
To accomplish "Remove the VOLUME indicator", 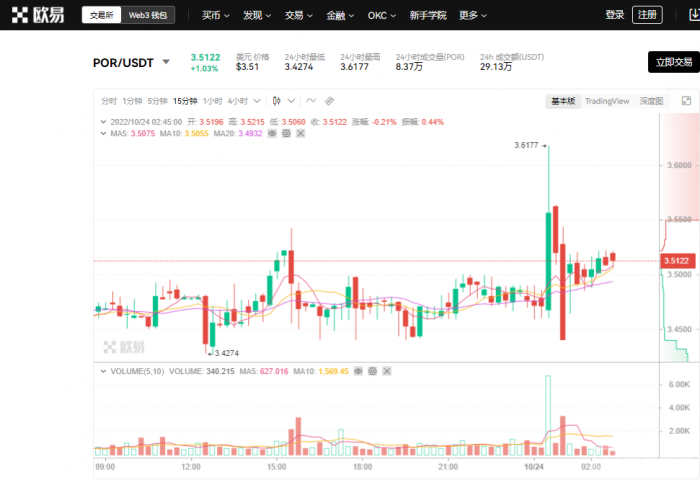I will pyautogui.click(x=386, y=371).
